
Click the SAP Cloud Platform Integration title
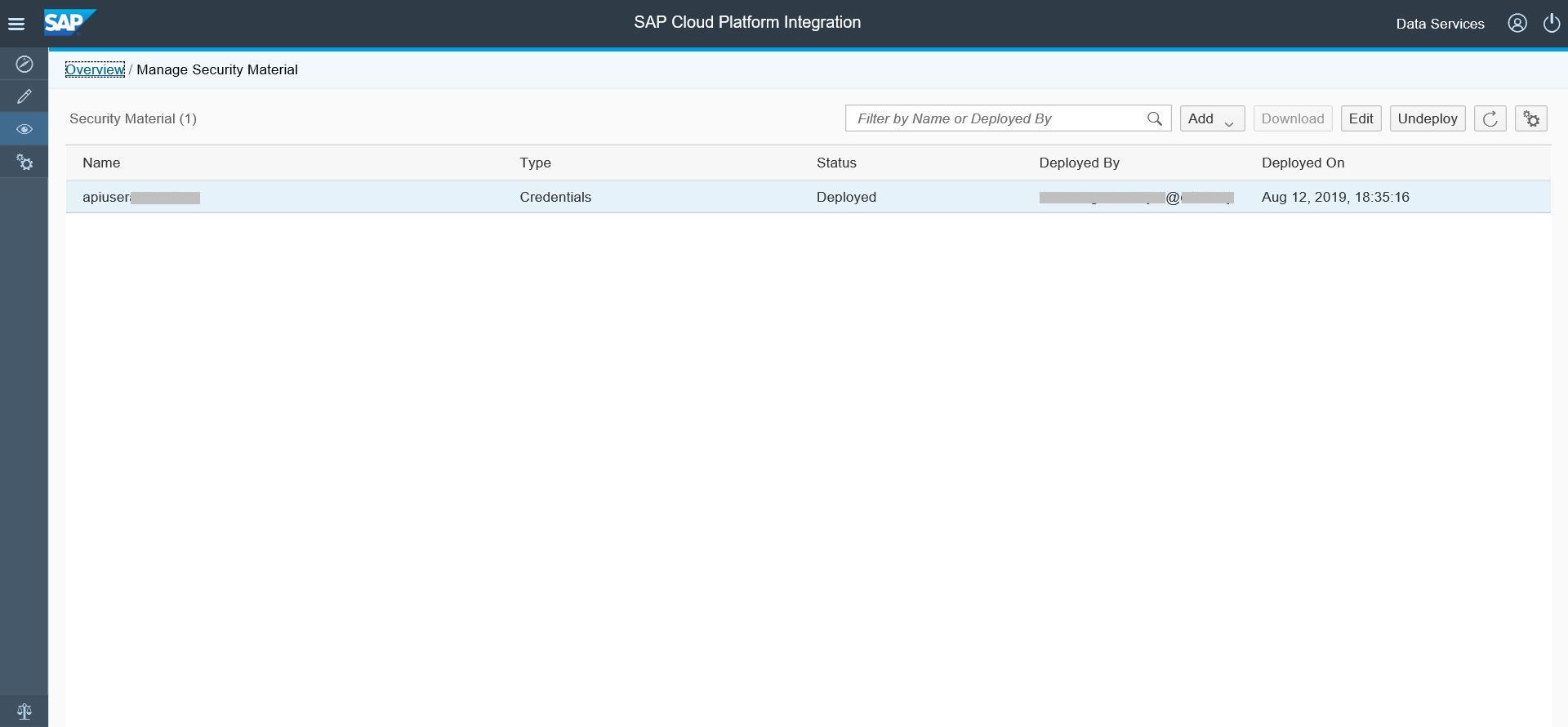point(747,22)
